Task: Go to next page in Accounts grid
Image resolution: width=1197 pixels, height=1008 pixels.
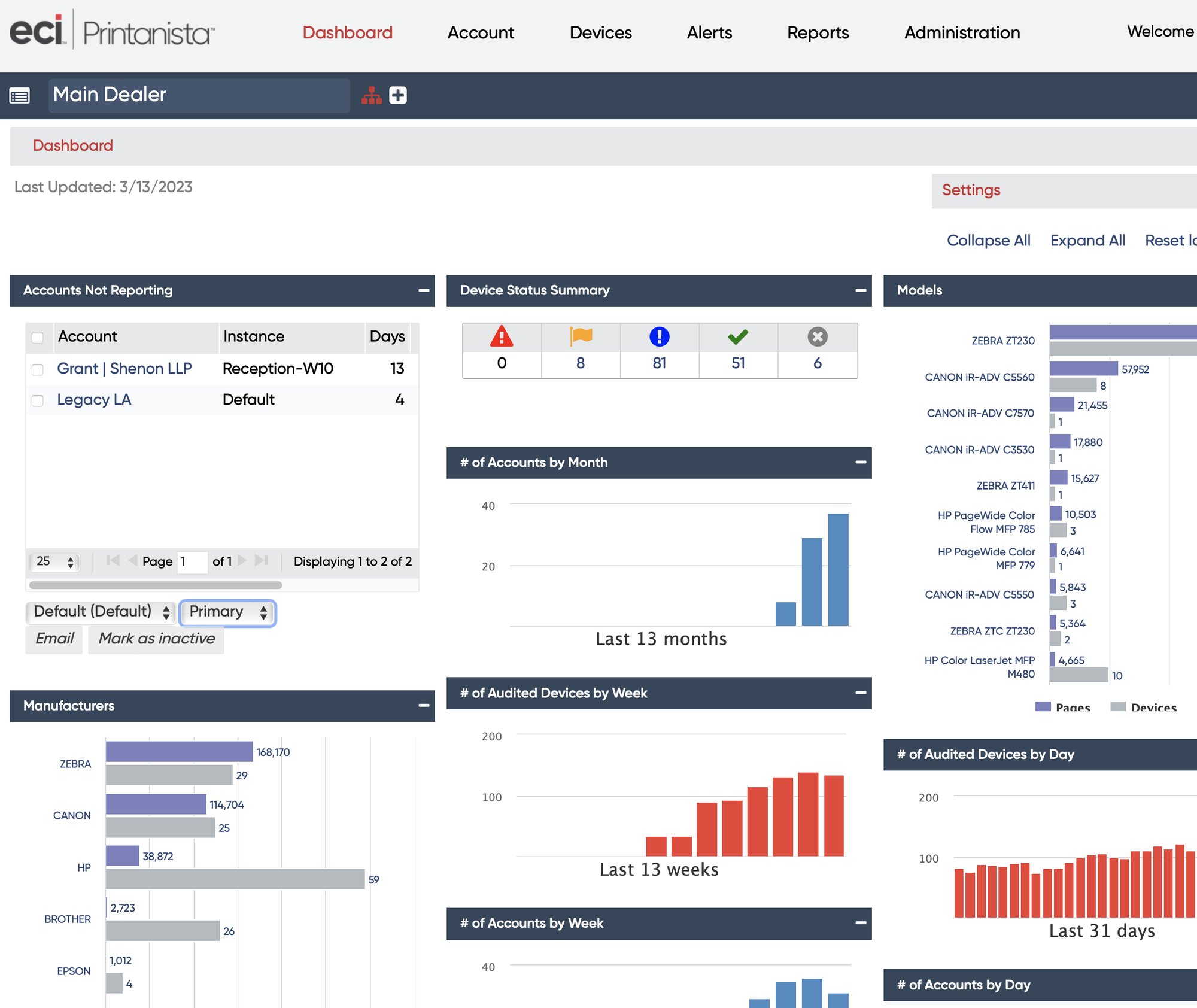Action: coord(242,561)
